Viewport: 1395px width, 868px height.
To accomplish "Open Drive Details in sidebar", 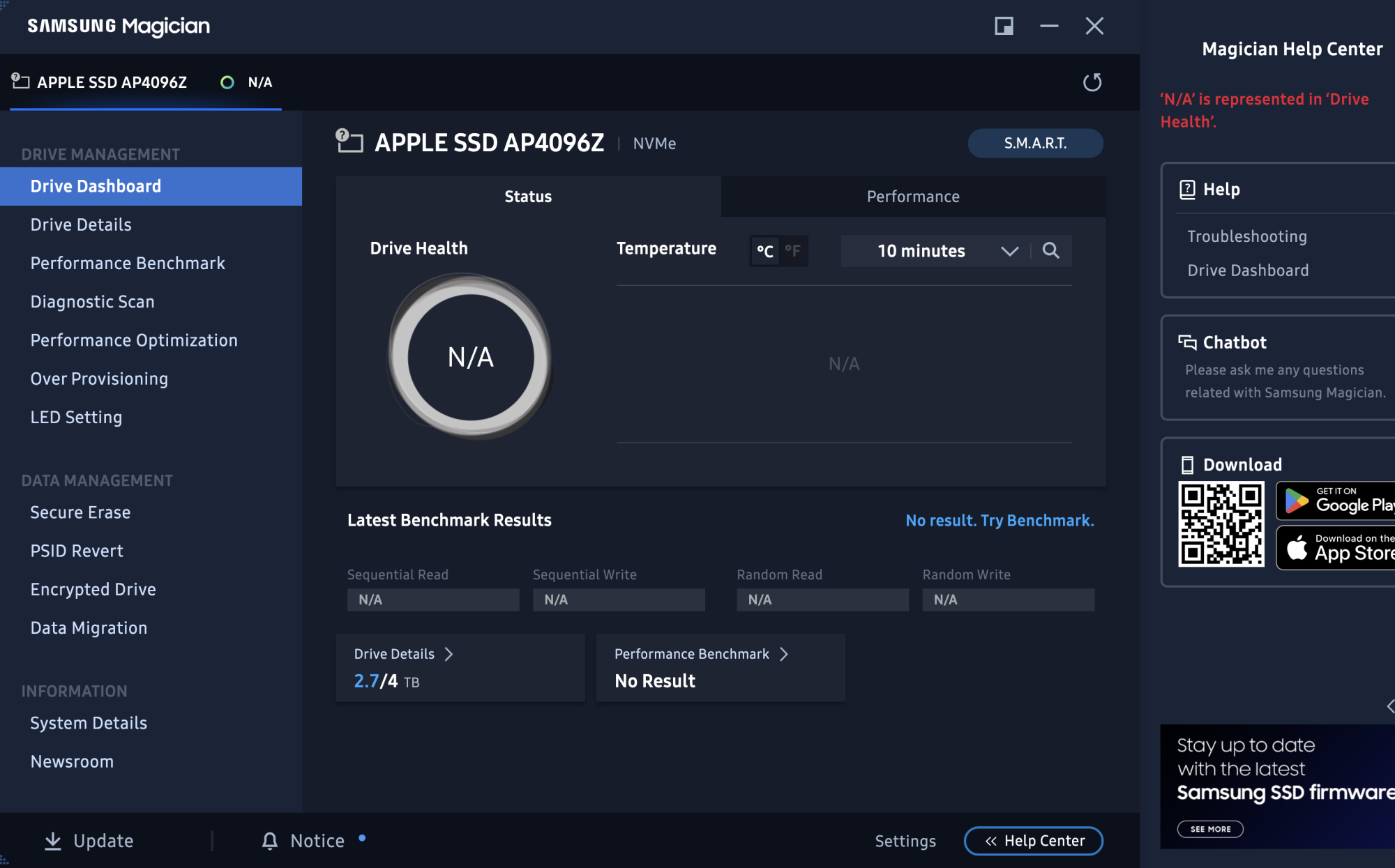I will coord(81,224).
